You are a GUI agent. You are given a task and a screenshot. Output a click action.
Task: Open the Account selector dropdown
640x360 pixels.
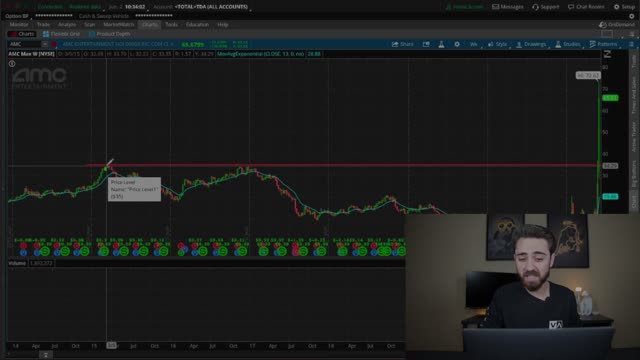212,7
